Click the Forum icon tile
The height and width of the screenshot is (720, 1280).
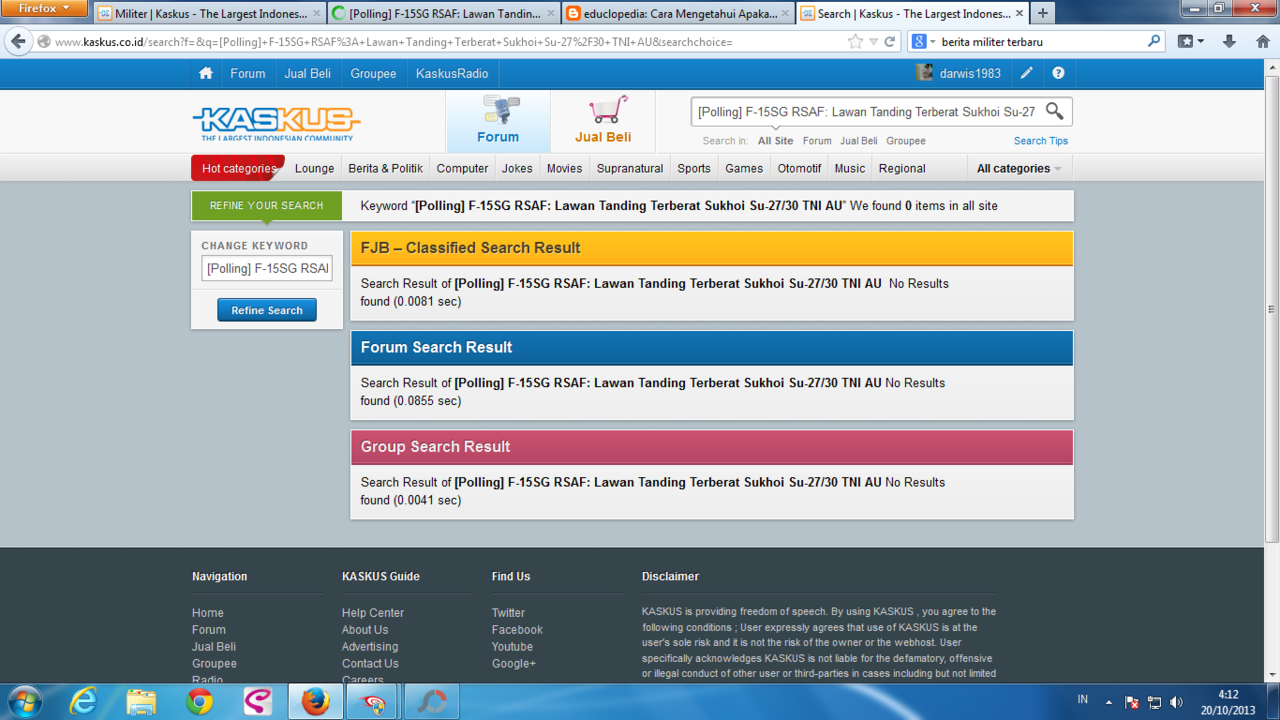pos(498,121)
